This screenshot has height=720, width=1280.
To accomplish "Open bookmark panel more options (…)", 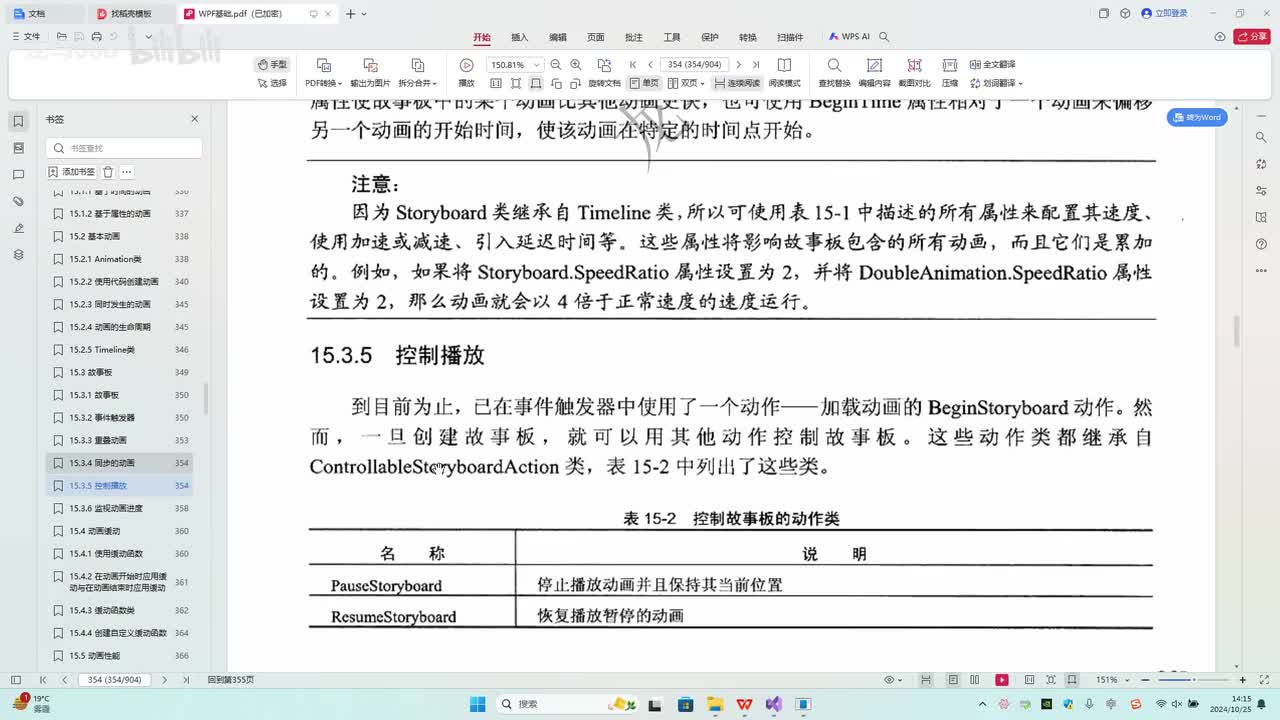I will point(127,172).
